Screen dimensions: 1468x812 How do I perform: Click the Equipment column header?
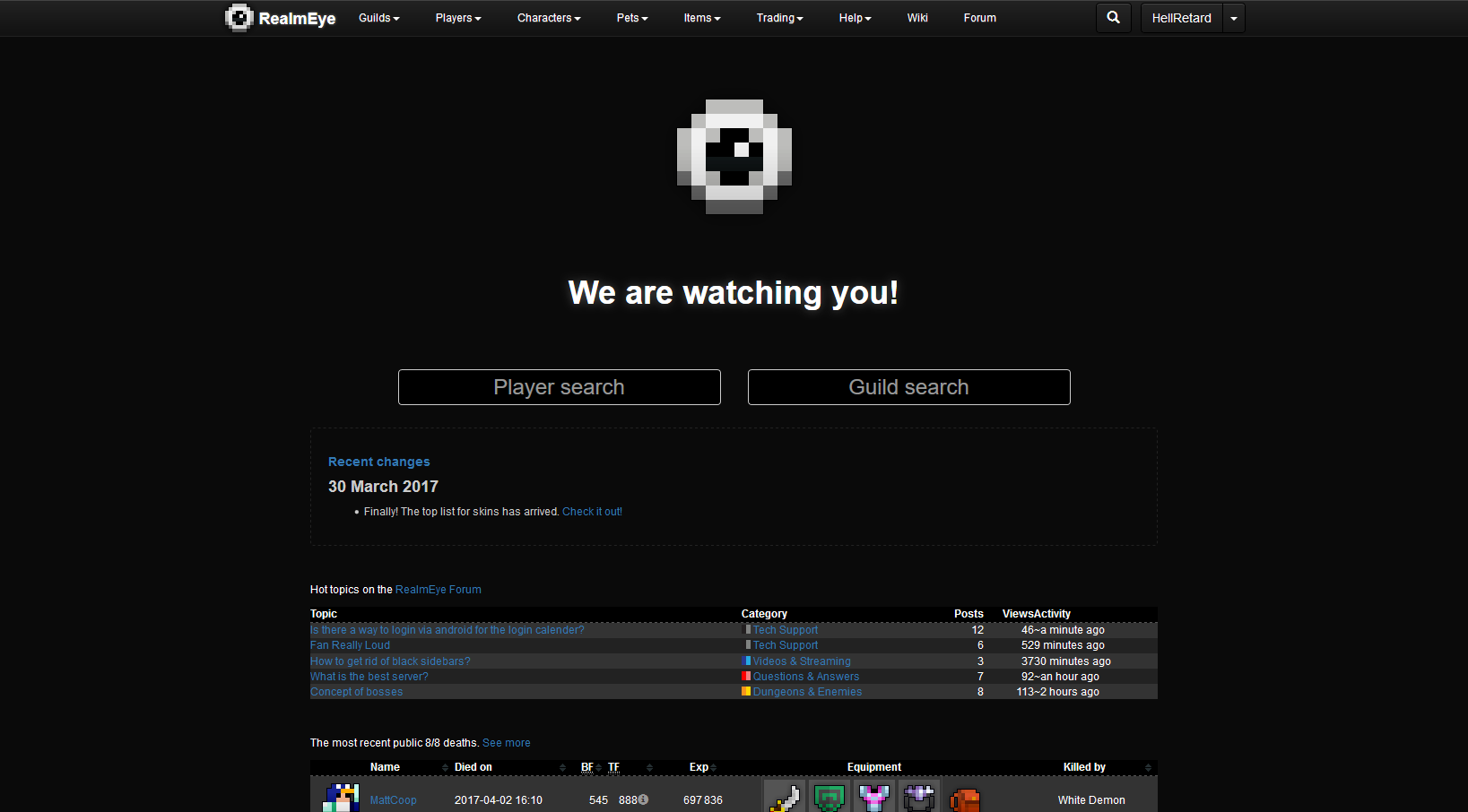point(874,767)
